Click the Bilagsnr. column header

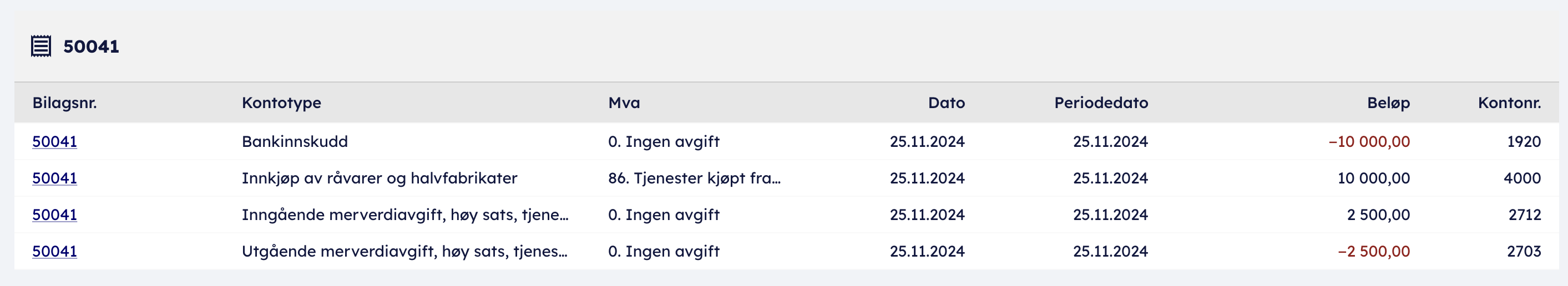point(64,103)
